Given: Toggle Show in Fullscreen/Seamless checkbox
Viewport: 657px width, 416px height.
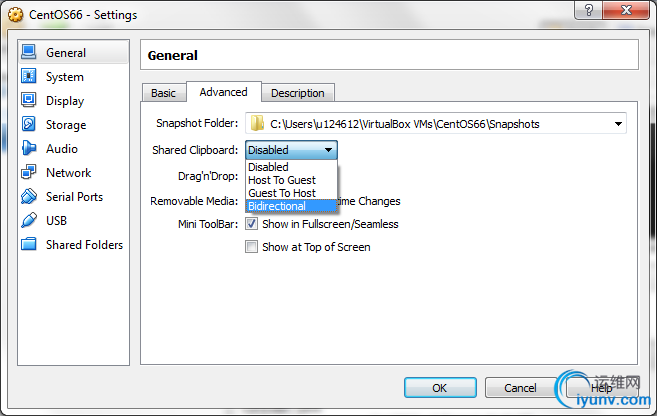Looking at the screenshot, I should (x=251, y=224).
